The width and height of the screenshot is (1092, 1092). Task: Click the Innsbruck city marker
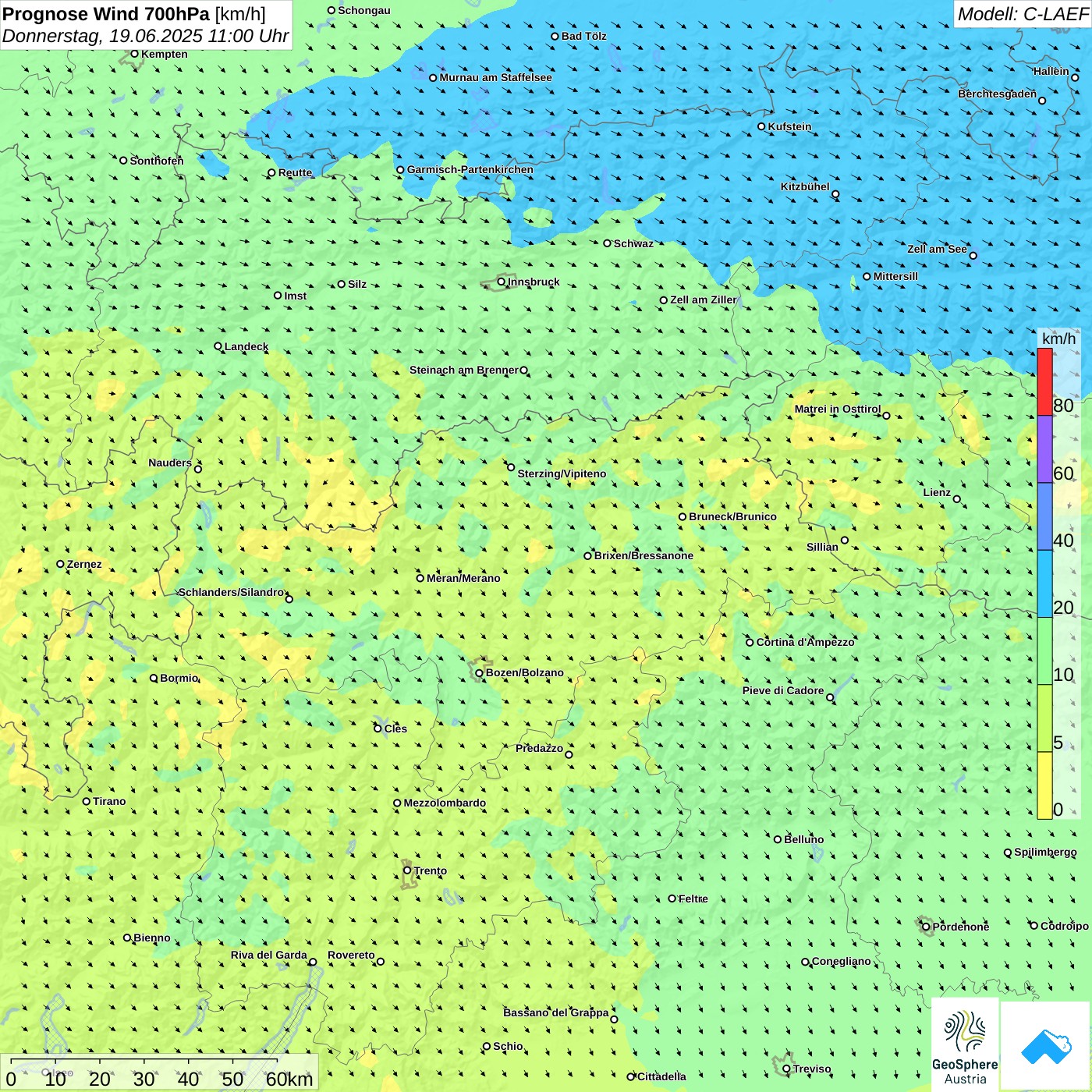[x=502, y=282]
